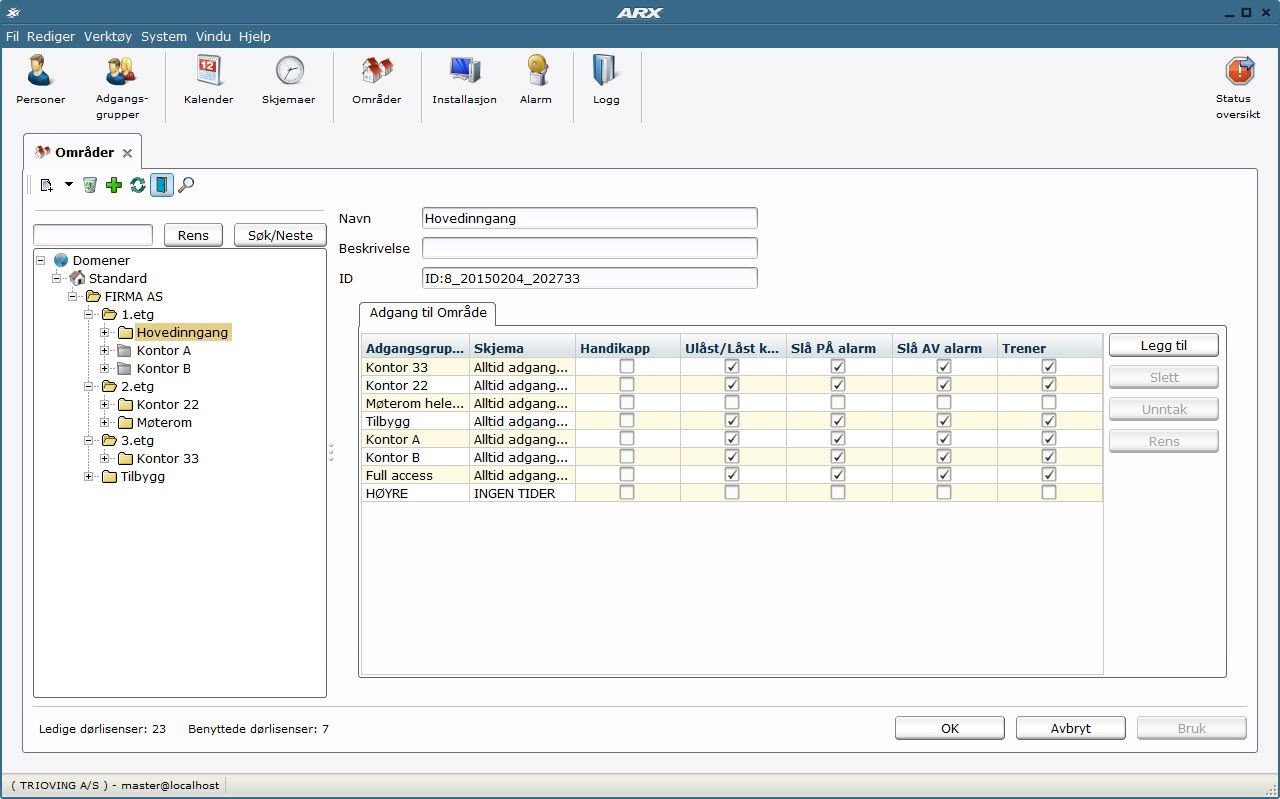
Task: Check Slå PÅ alarm for HØYRE
Action: [838, 493]
